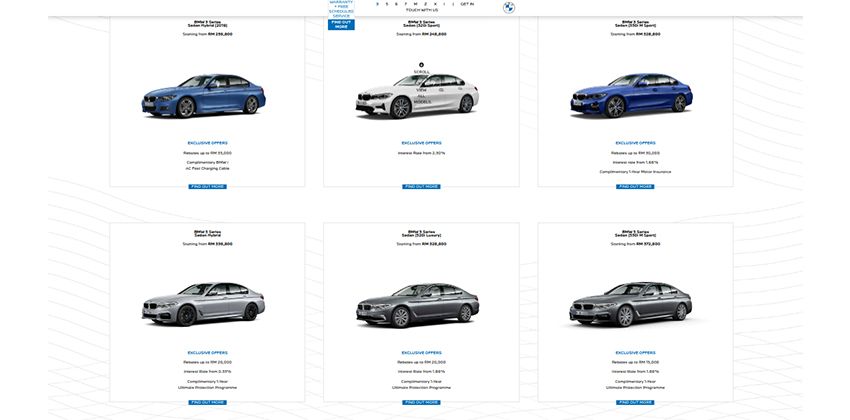Find out more for 3 Series 320i Sport

421,186
